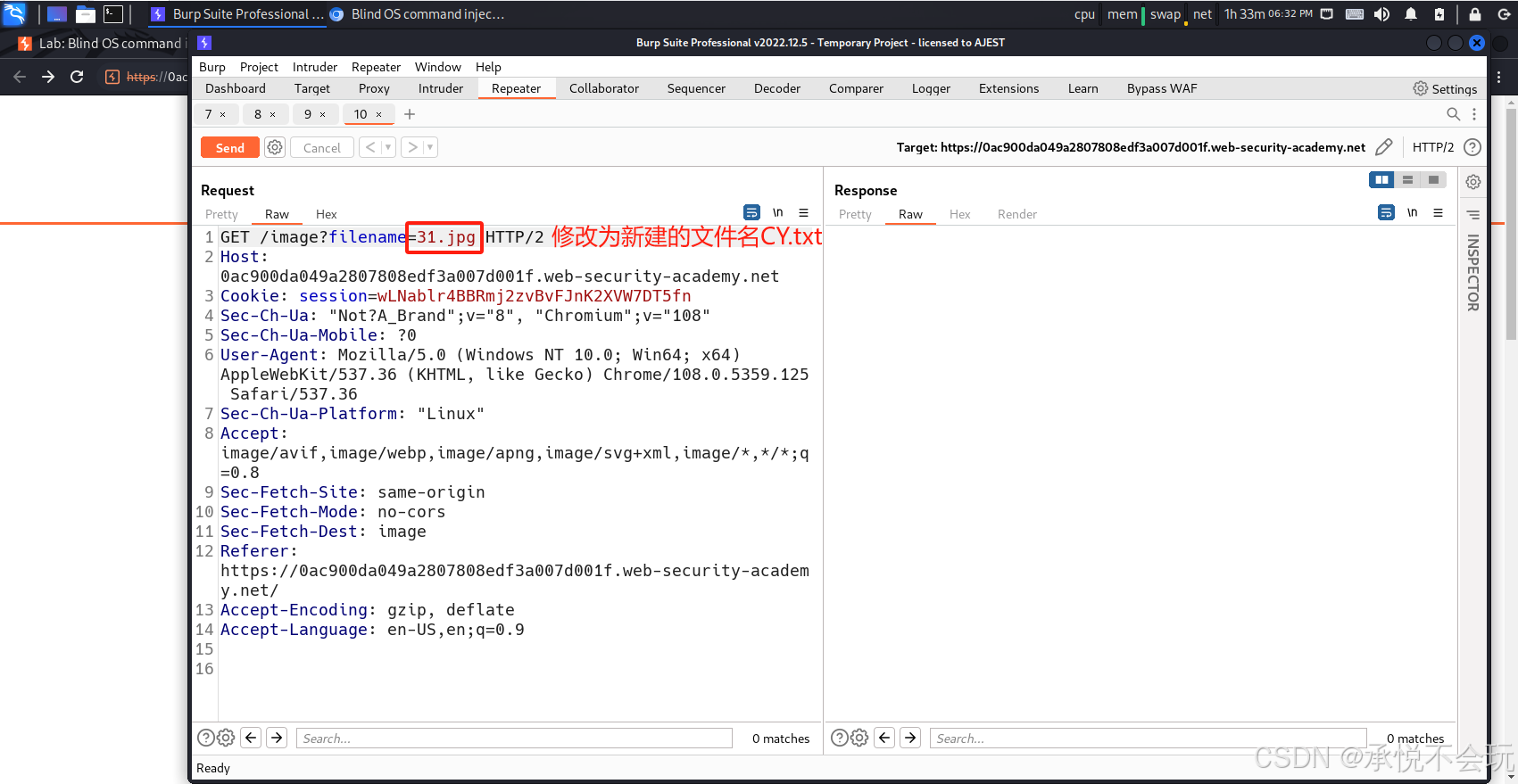The height and width of the screenshot is (784, 1518).
Task: Select top-bottom layout view
Action: click(1407, 180)
